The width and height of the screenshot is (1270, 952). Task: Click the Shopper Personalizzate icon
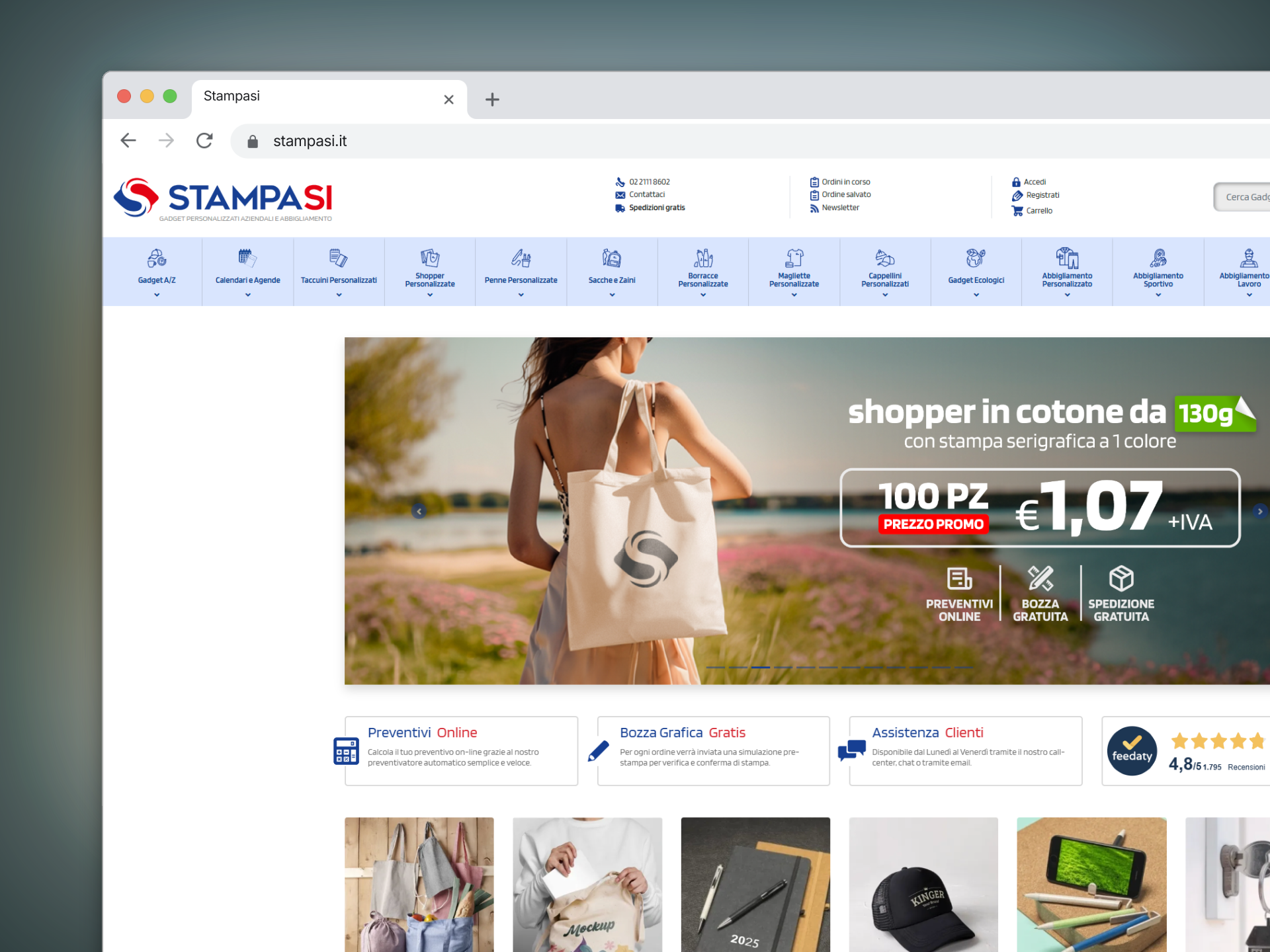click(430, 258)
